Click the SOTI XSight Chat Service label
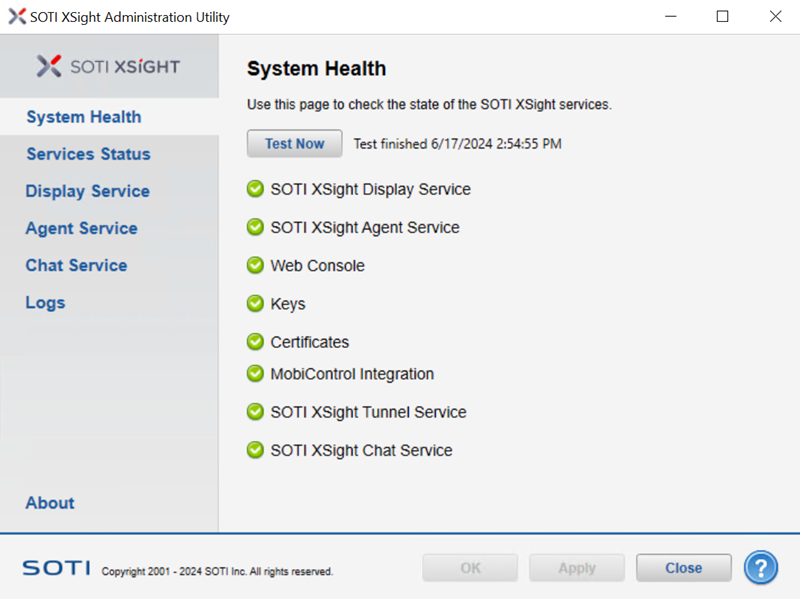 [361, 451]
